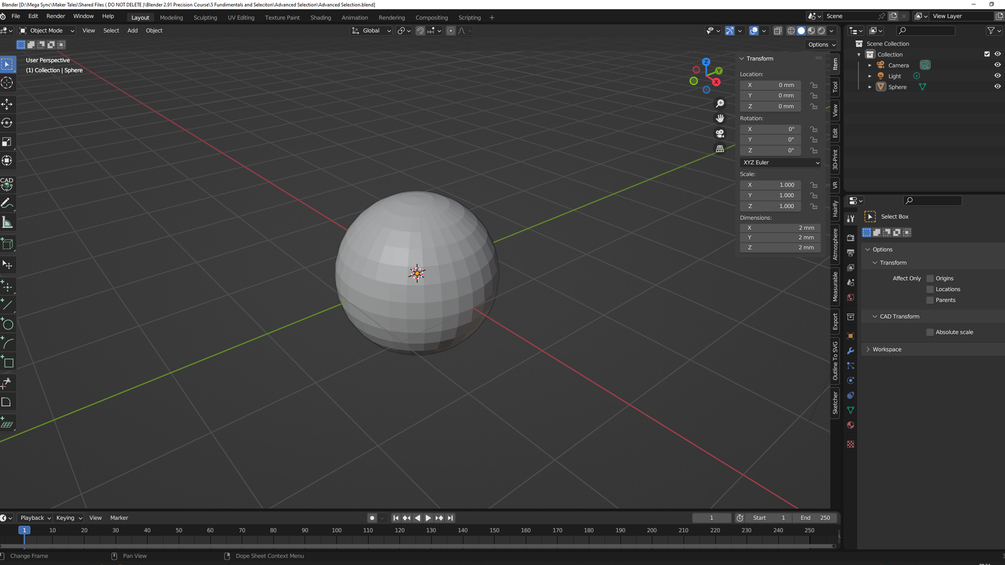This screenshot has width=1005, height=565.
Task: Open the Object Mode dropdown
Action: tap(46, 30)
